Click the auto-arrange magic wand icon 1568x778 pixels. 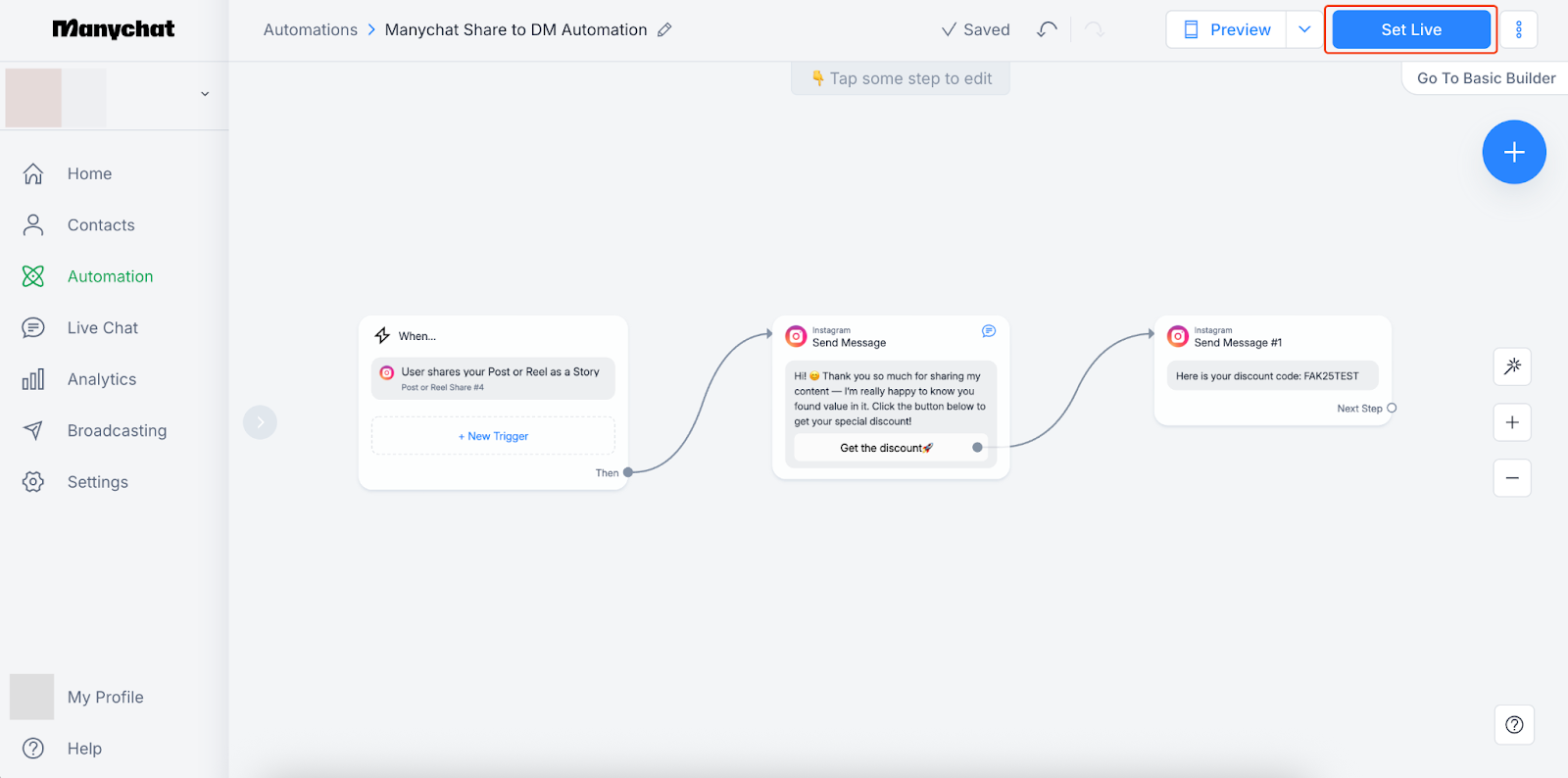(x=1512, y=366)
